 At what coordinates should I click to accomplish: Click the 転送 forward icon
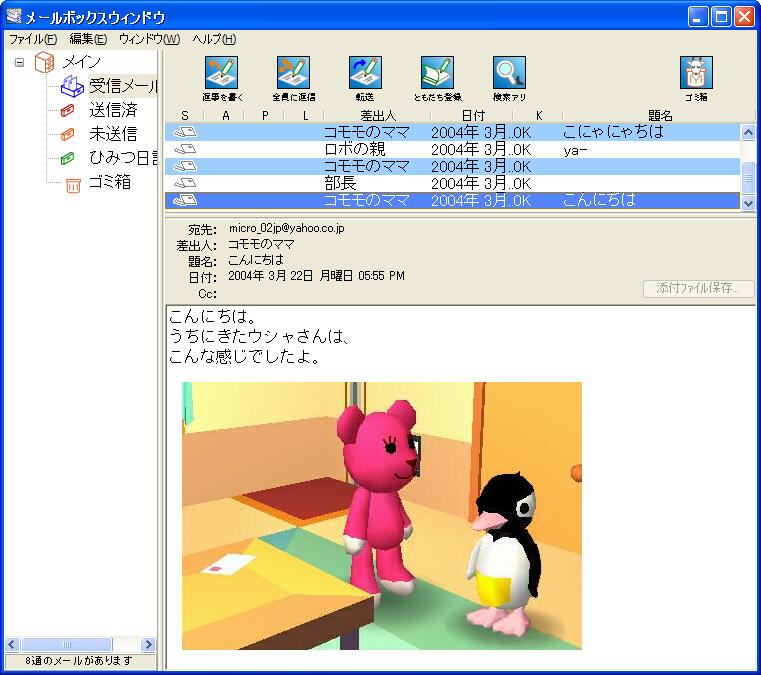pos(365,73)
